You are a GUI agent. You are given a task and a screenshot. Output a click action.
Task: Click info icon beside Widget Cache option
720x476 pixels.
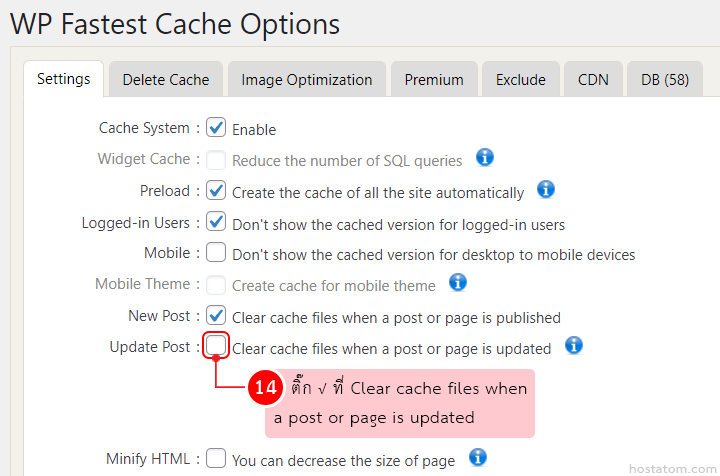(x=485, y=157)
